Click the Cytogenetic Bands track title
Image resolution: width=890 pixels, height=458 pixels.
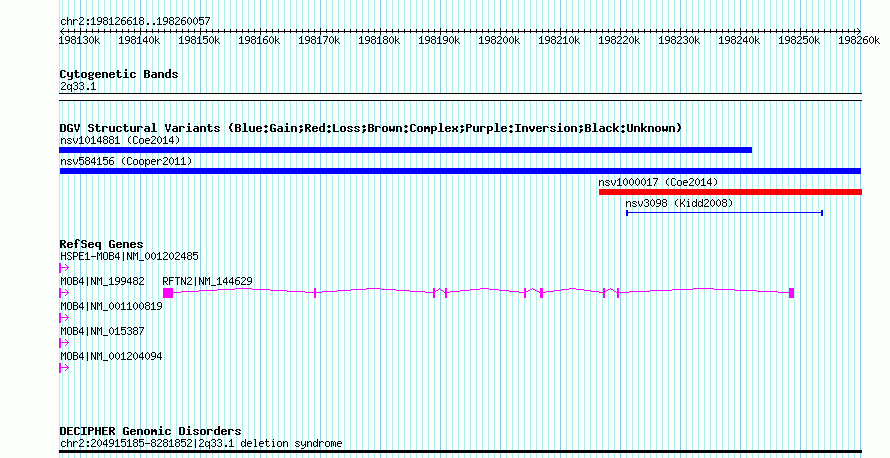click(x=119, y=74)
